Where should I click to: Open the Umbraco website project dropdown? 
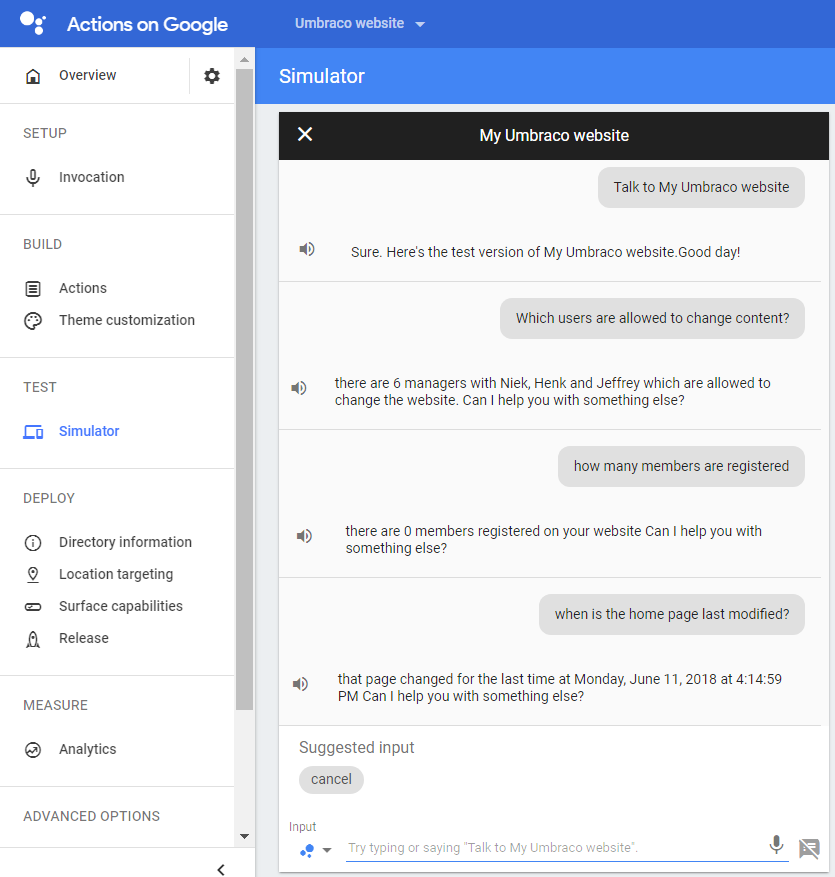tap(360, 23)
